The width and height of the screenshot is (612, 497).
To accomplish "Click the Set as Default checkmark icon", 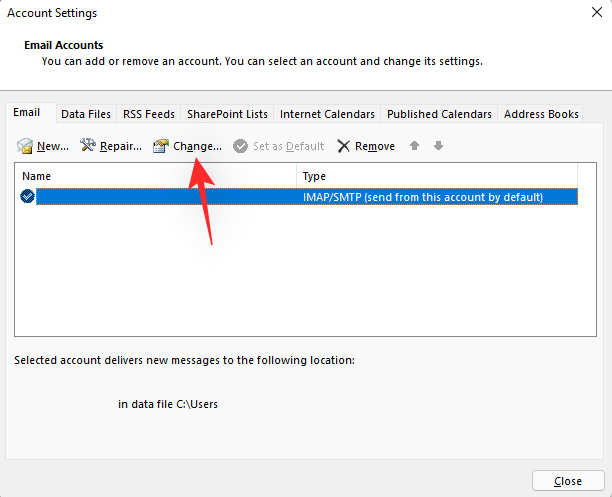I will click(x=240, y=147).
